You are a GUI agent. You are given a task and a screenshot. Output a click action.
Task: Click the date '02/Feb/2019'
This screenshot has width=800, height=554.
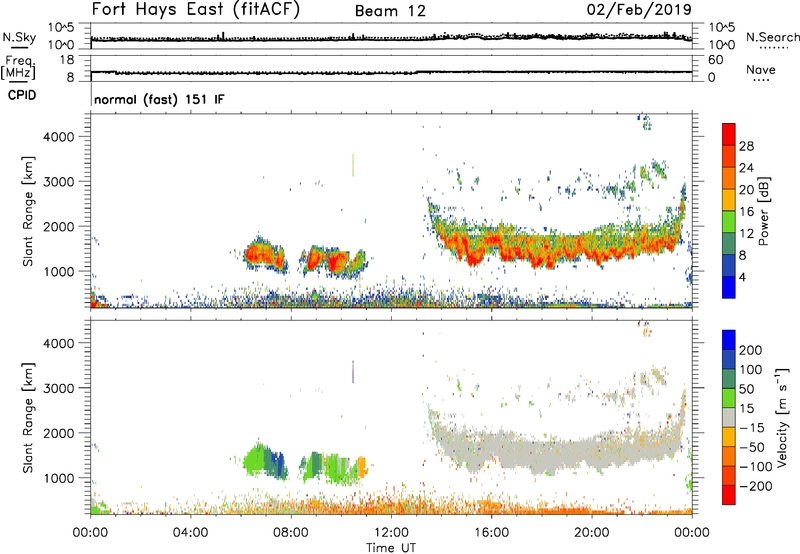(639, 9)
